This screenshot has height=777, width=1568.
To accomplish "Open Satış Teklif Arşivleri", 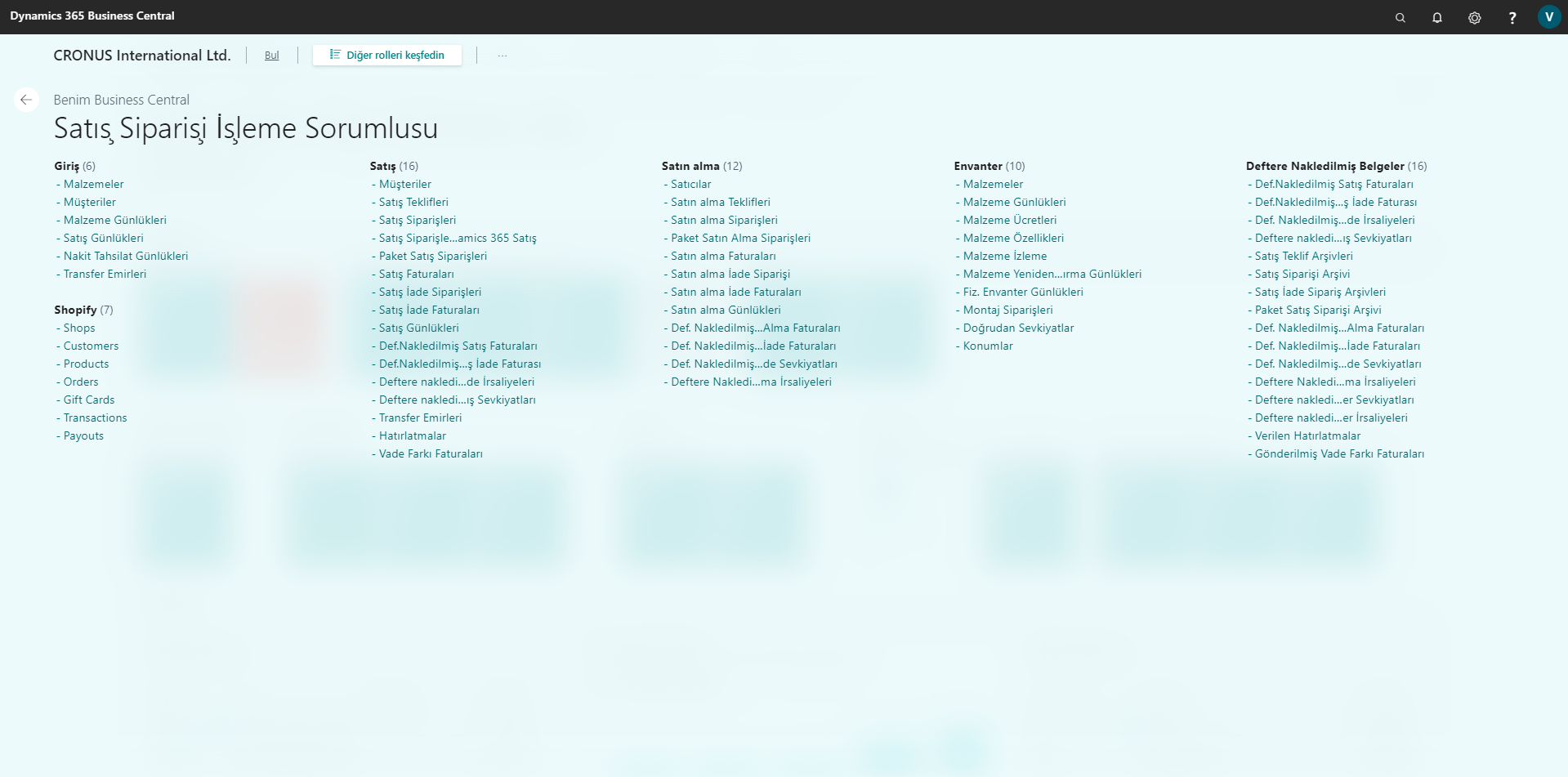I will (1304, 256).
